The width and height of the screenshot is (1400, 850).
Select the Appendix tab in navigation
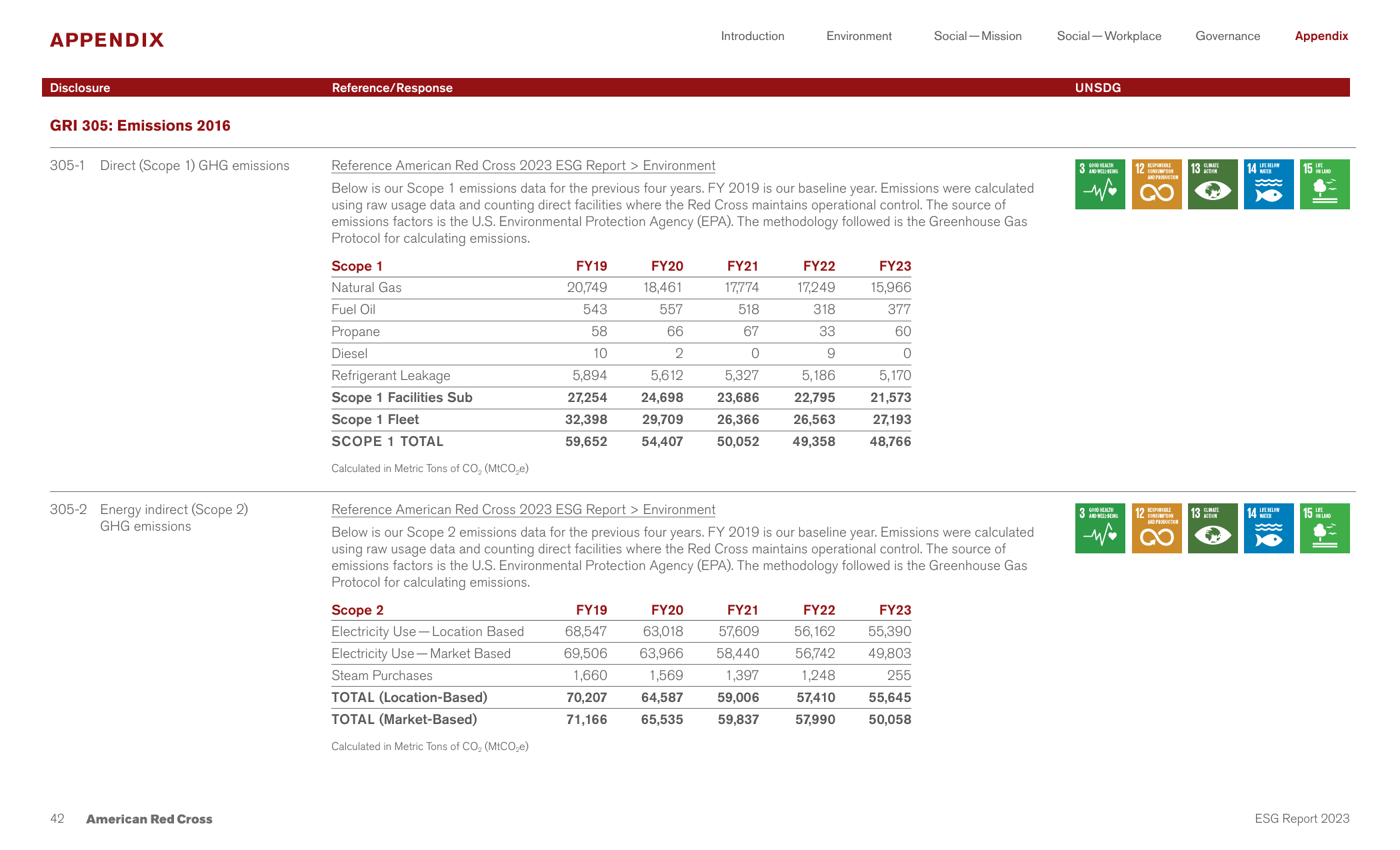(1321, 36)
